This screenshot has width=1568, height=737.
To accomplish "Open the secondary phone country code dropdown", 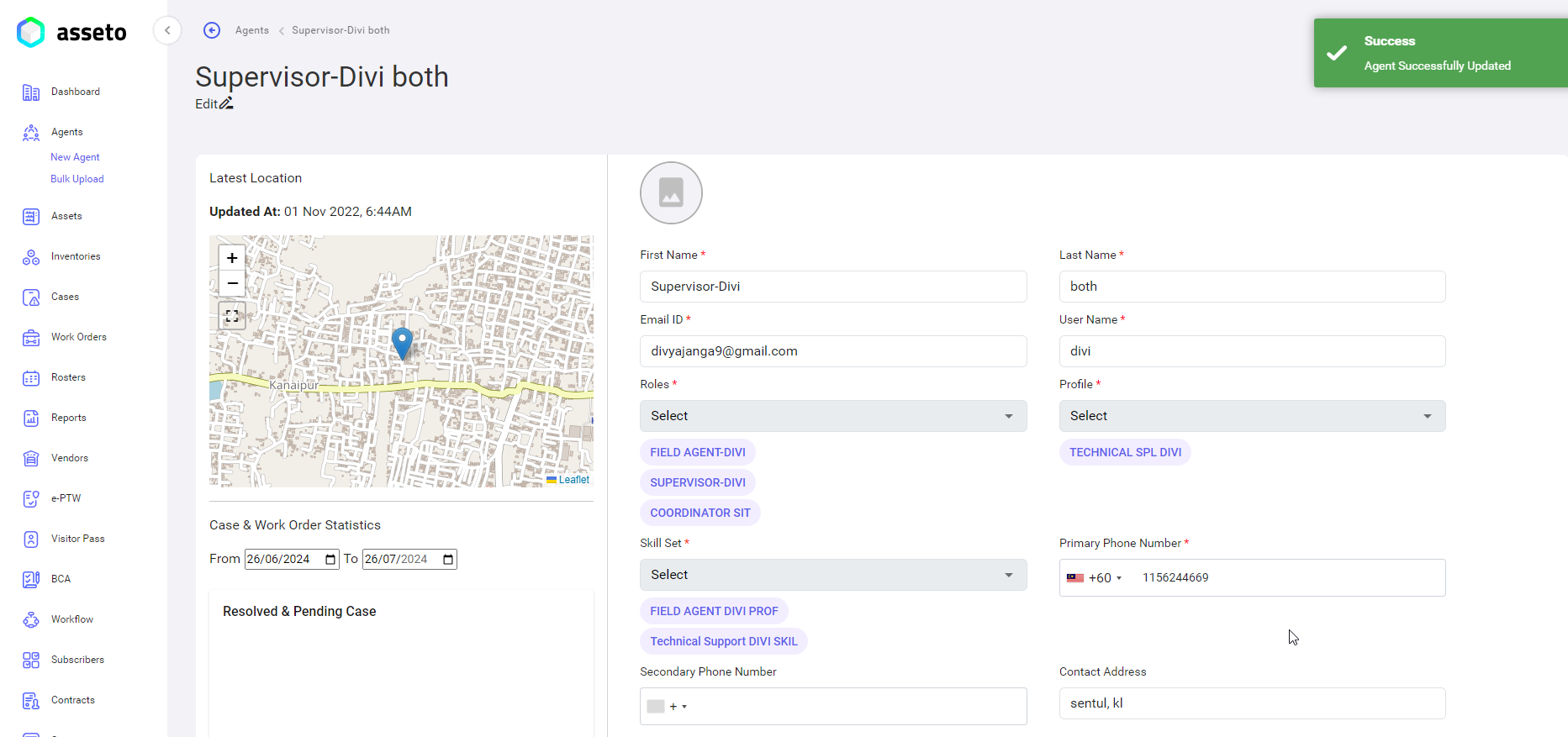I will [x=668, y=707].
